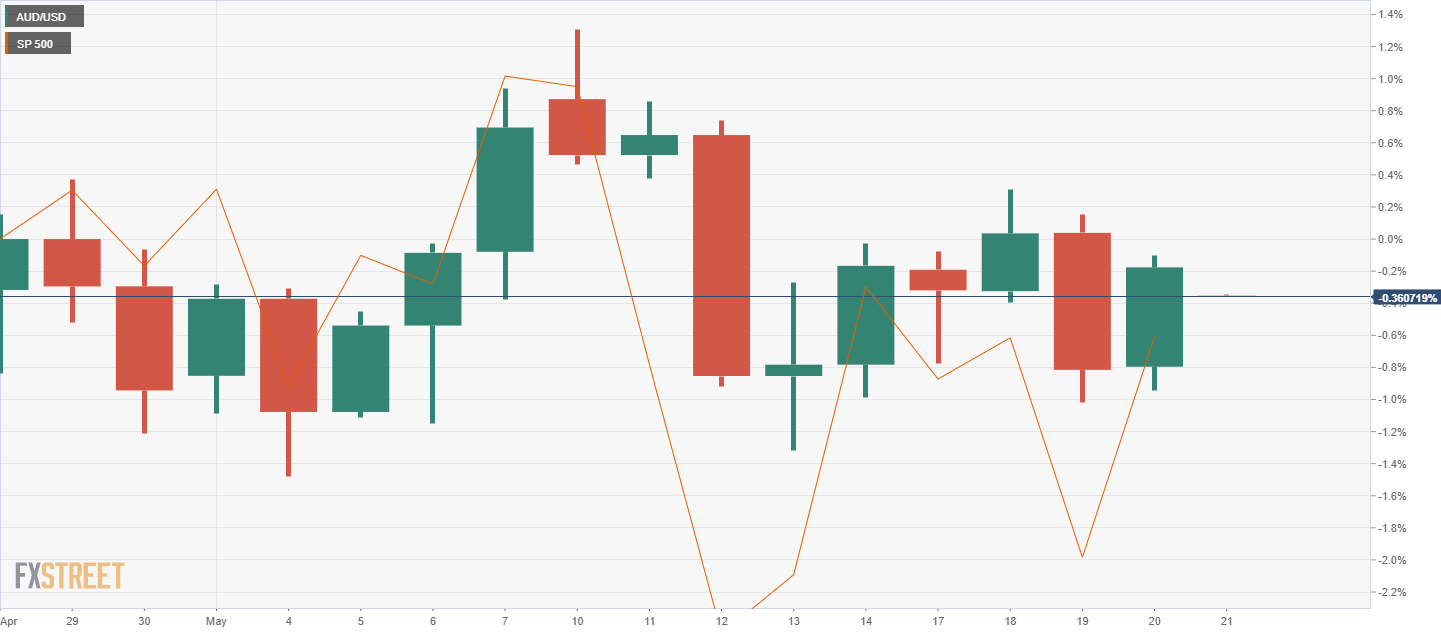Click the green candle on May 7
The width and height of the screenshot is (1441, 634).
[505, 189]
